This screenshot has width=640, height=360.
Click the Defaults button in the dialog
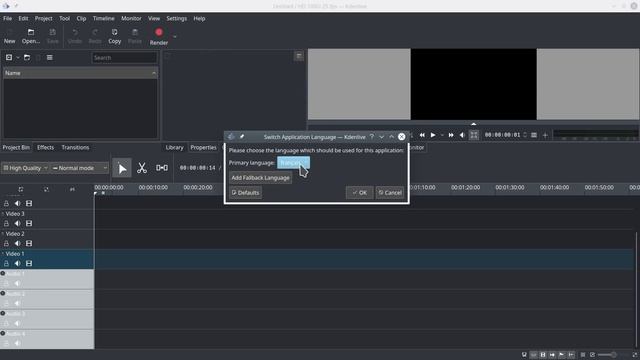(245, 193)
